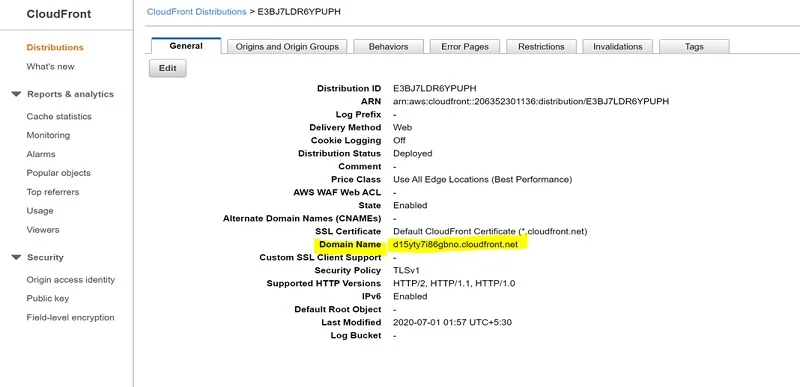Click the Default Root Object label
The width and height of the screenshot is (800, 387).
tap(338, 309)
